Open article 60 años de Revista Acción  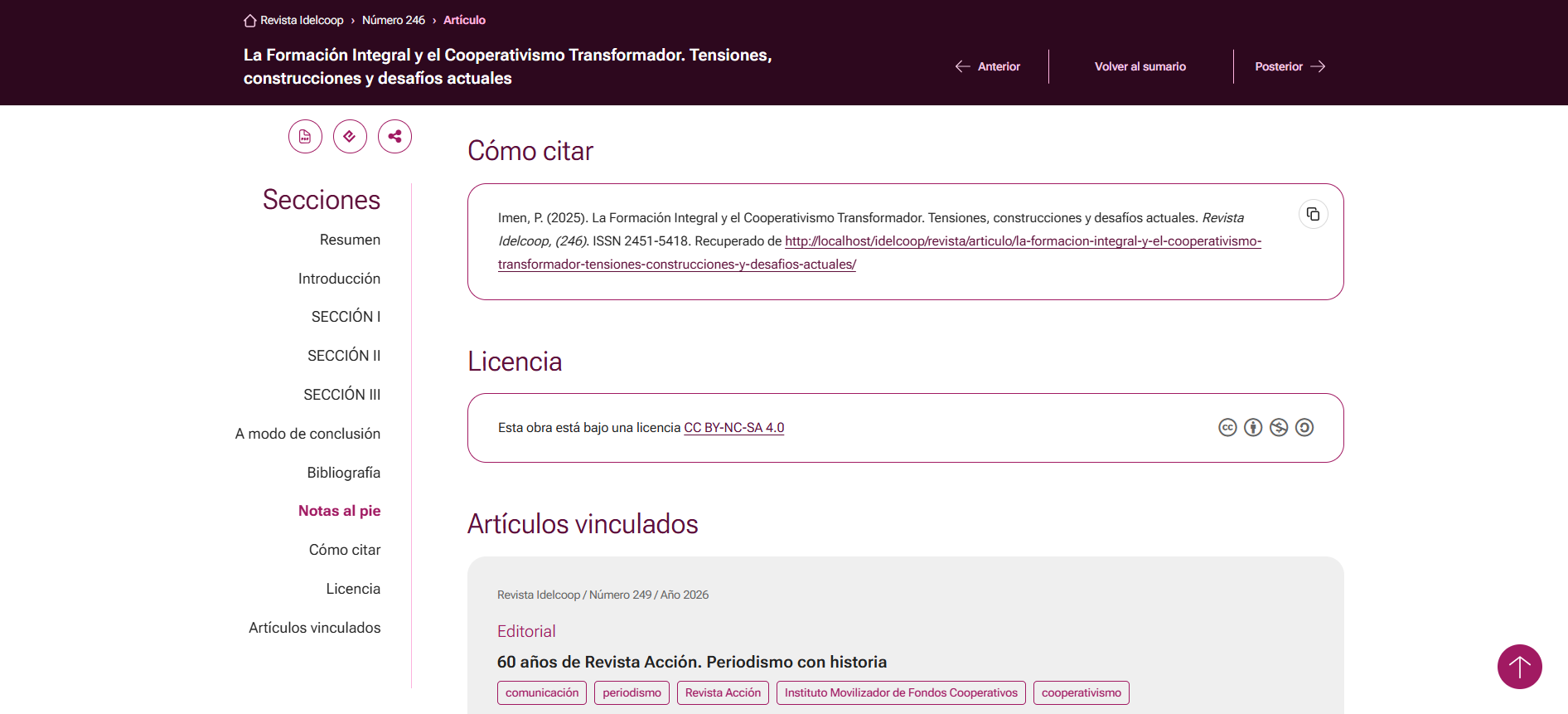[691, 662]
